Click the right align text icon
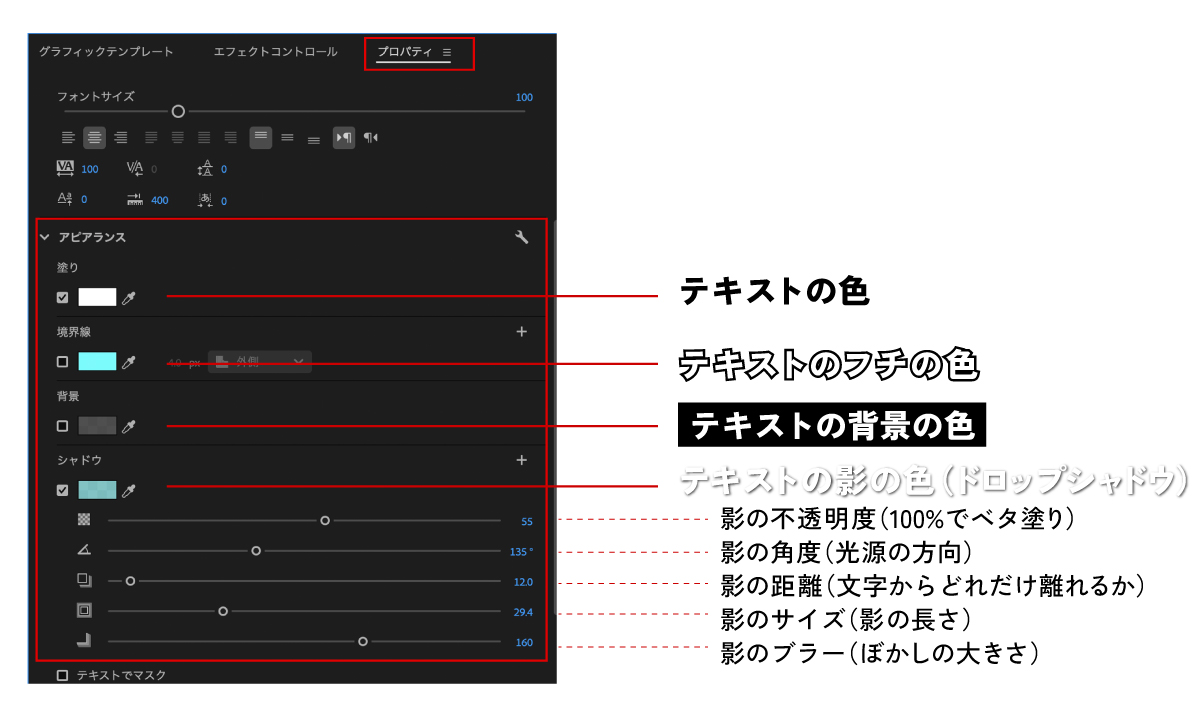The height and width of the screenshot is (717, 1200). point(121,137)
